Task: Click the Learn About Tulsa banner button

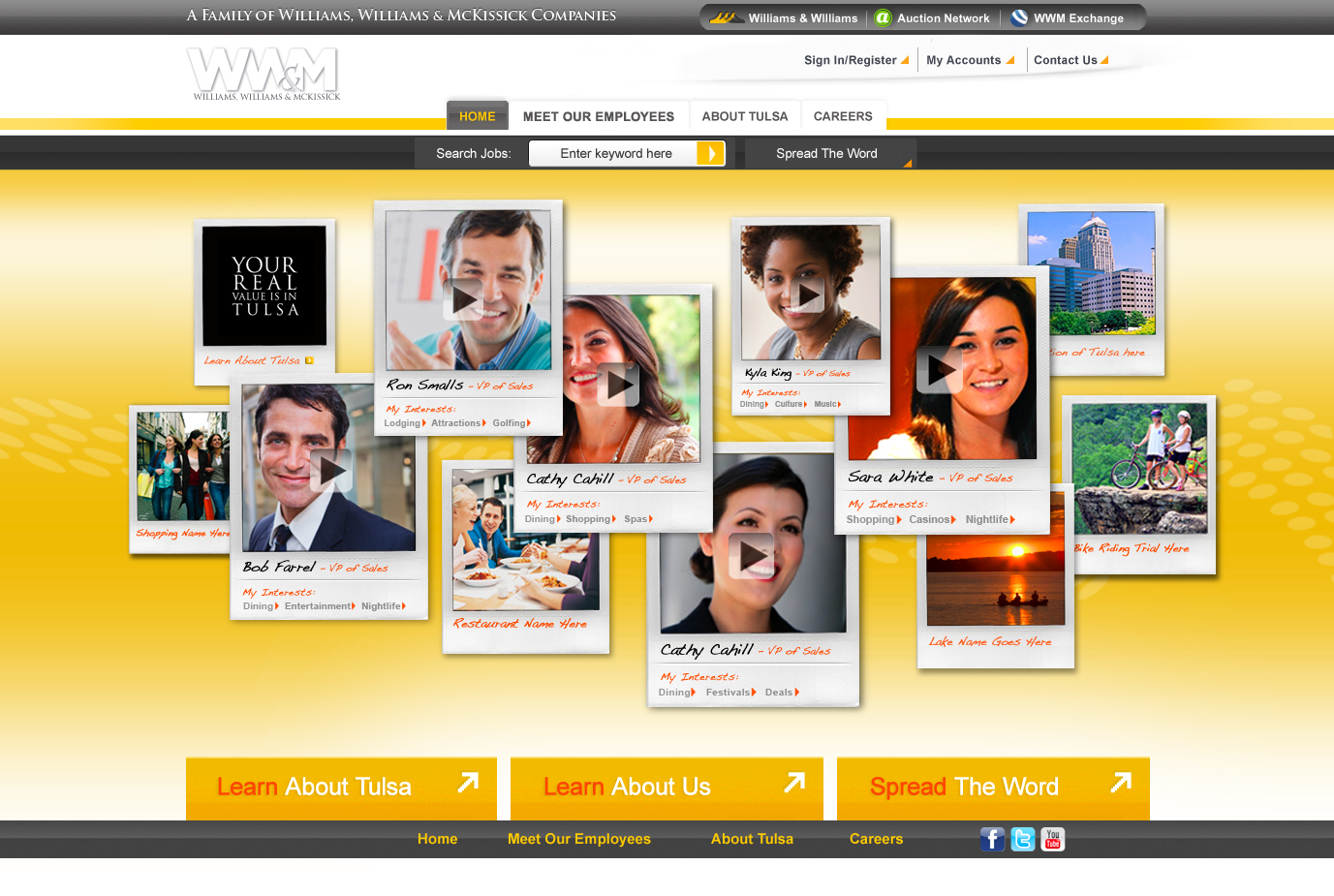Action: click(341, 788)
